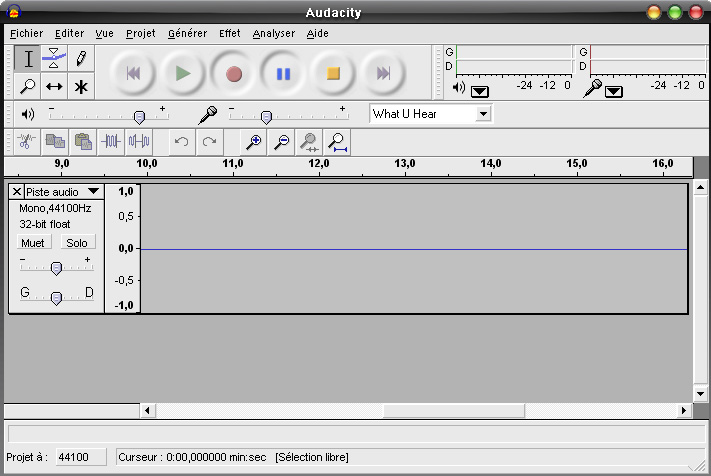Click the horizontal scrollbar thumb
The width and height of the screenshot is (711, 476).
454,411
